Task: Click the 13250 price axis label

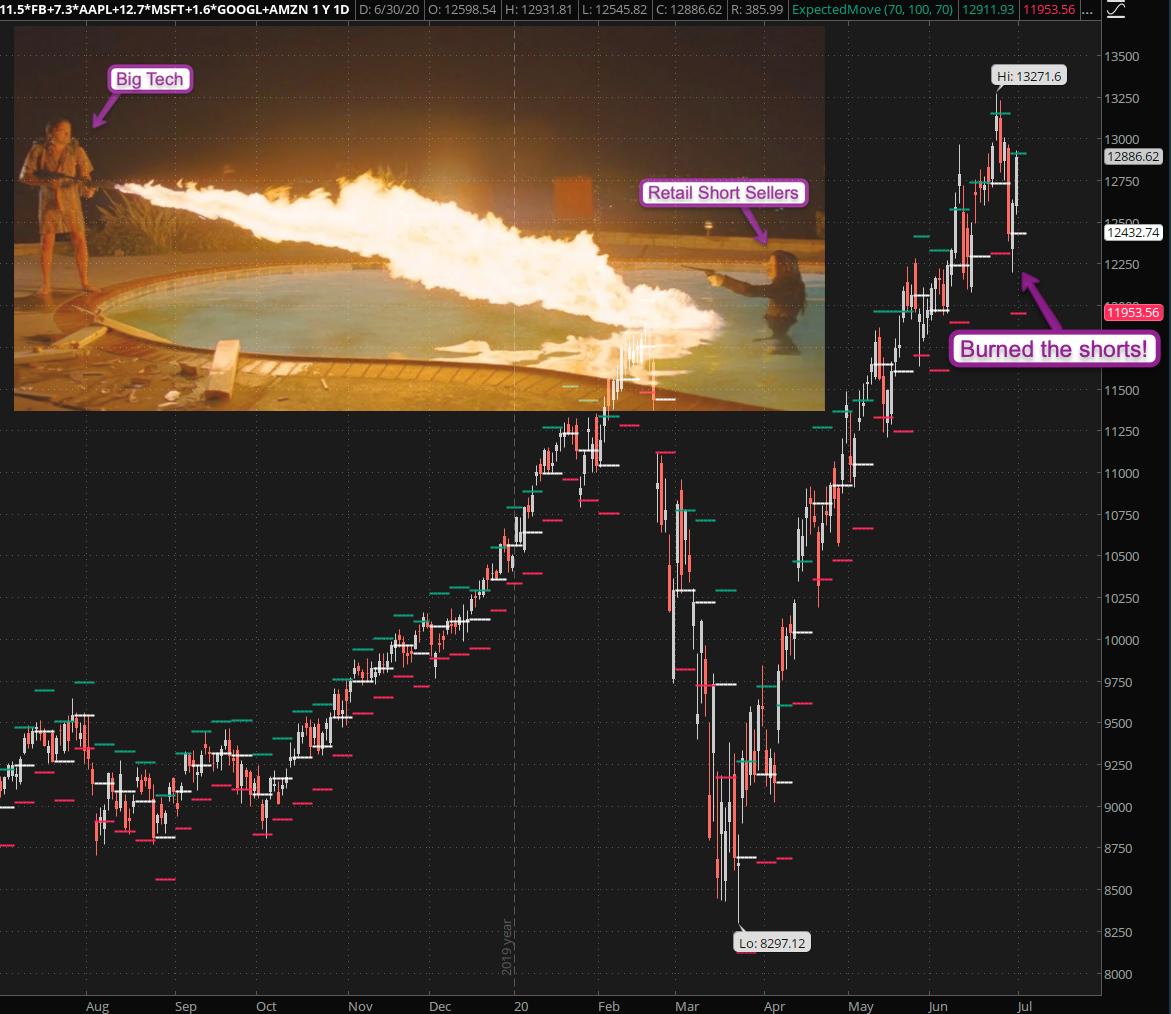Action: click(1122, 99)
